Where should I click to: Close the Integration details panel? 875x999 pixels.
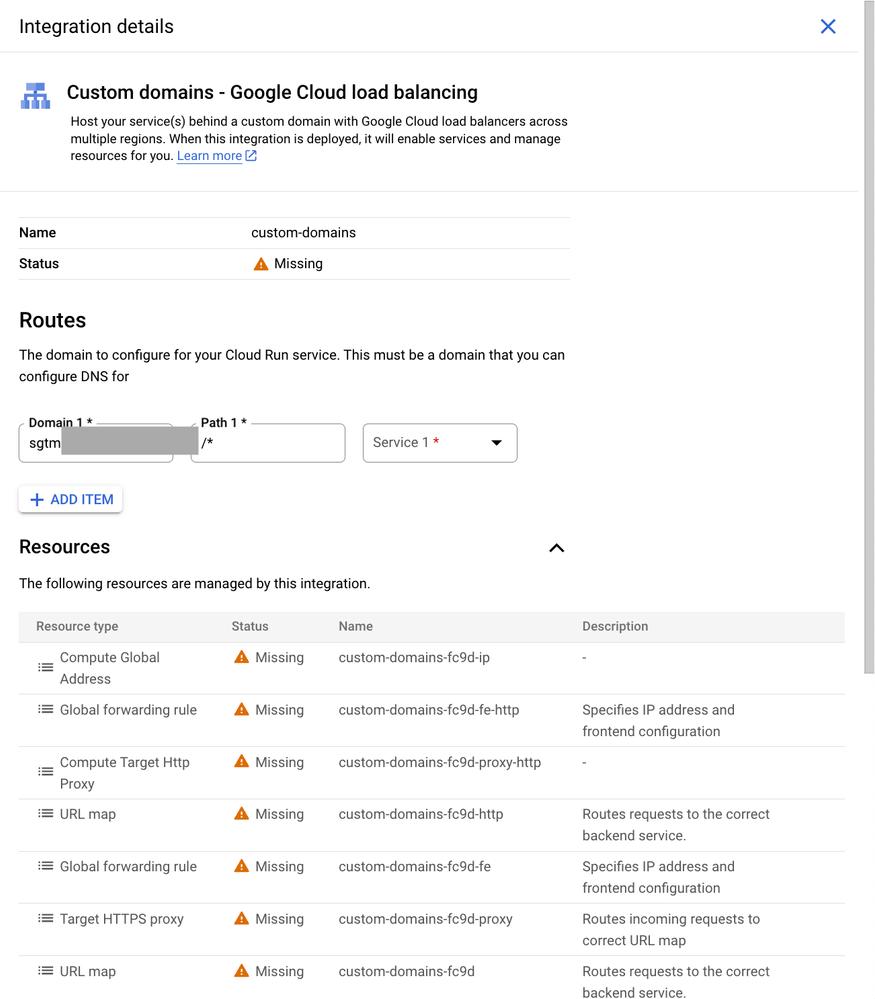tap(828, 26)
